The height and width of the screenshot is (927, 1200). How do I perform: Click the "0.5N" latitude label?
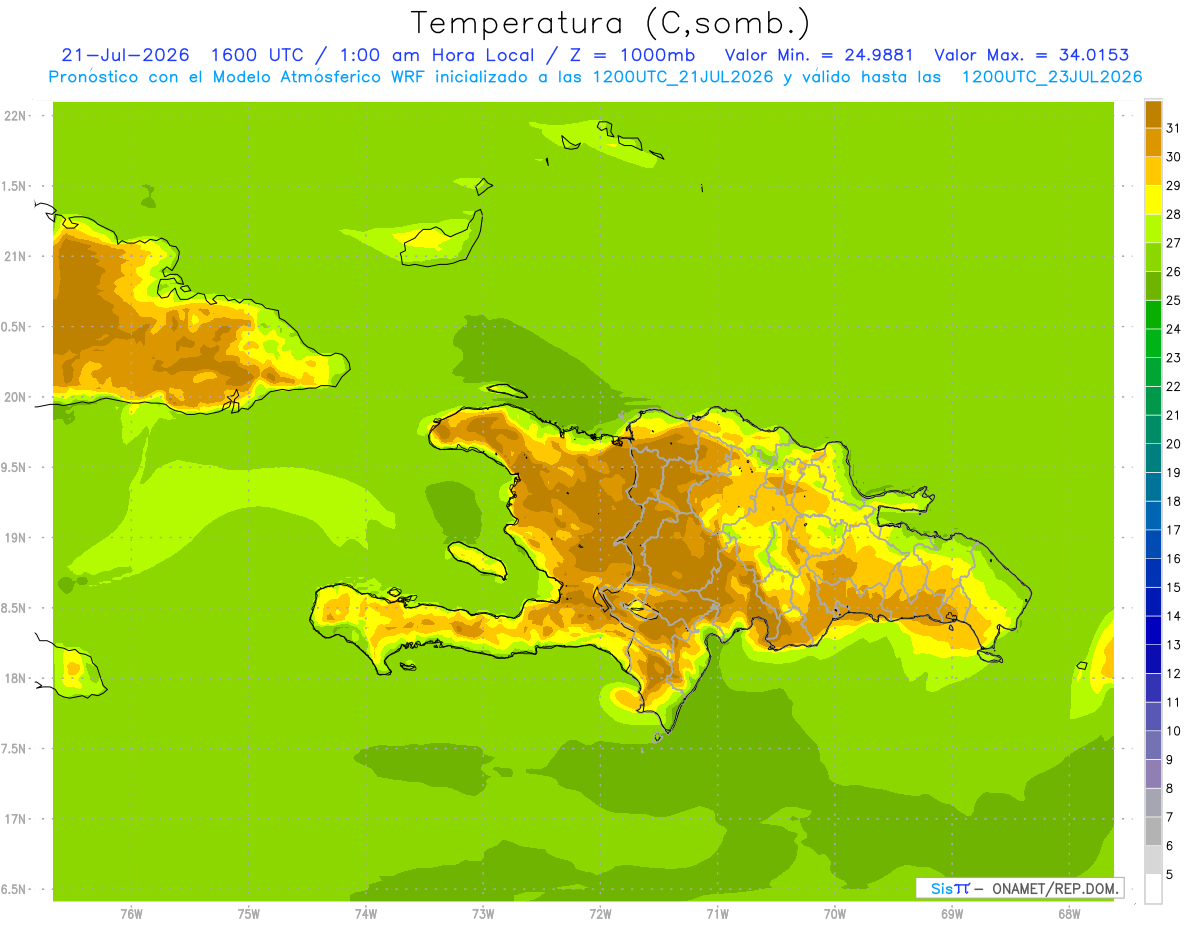click(14, 327)
